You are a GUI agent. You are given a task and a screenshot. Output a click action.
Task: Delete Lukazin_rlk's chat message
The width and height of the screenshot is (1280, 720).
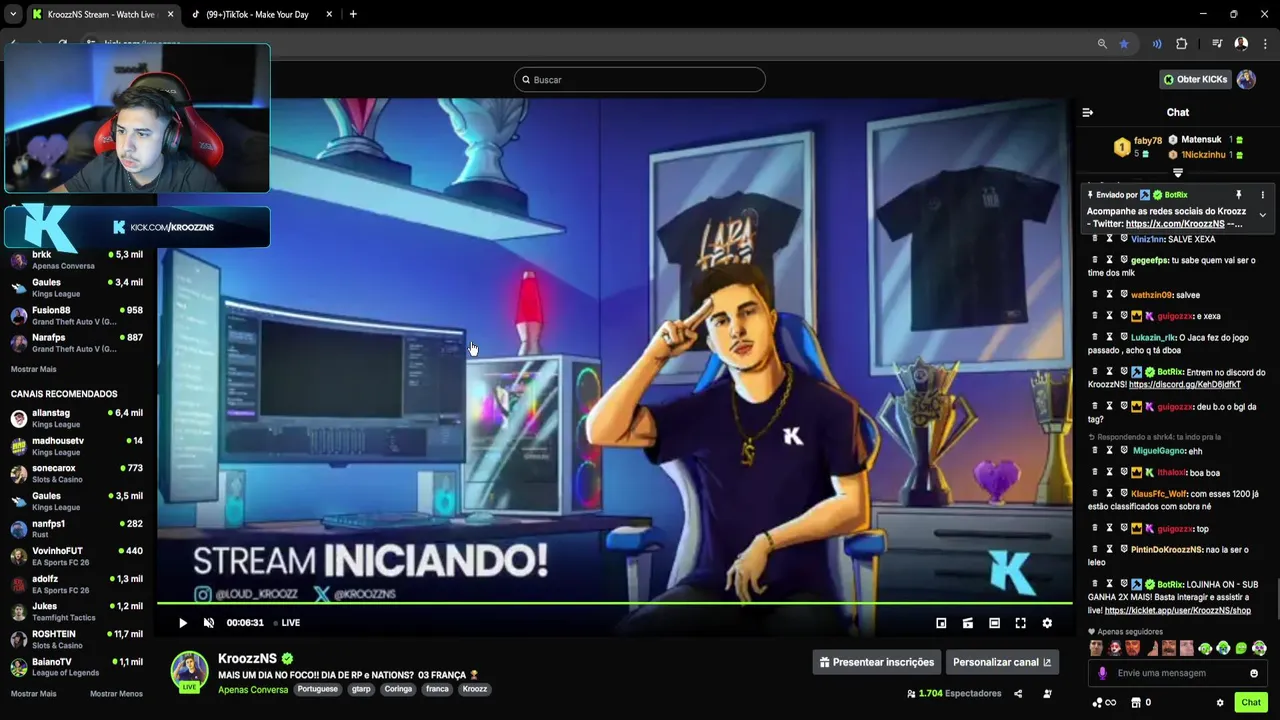1094,338
